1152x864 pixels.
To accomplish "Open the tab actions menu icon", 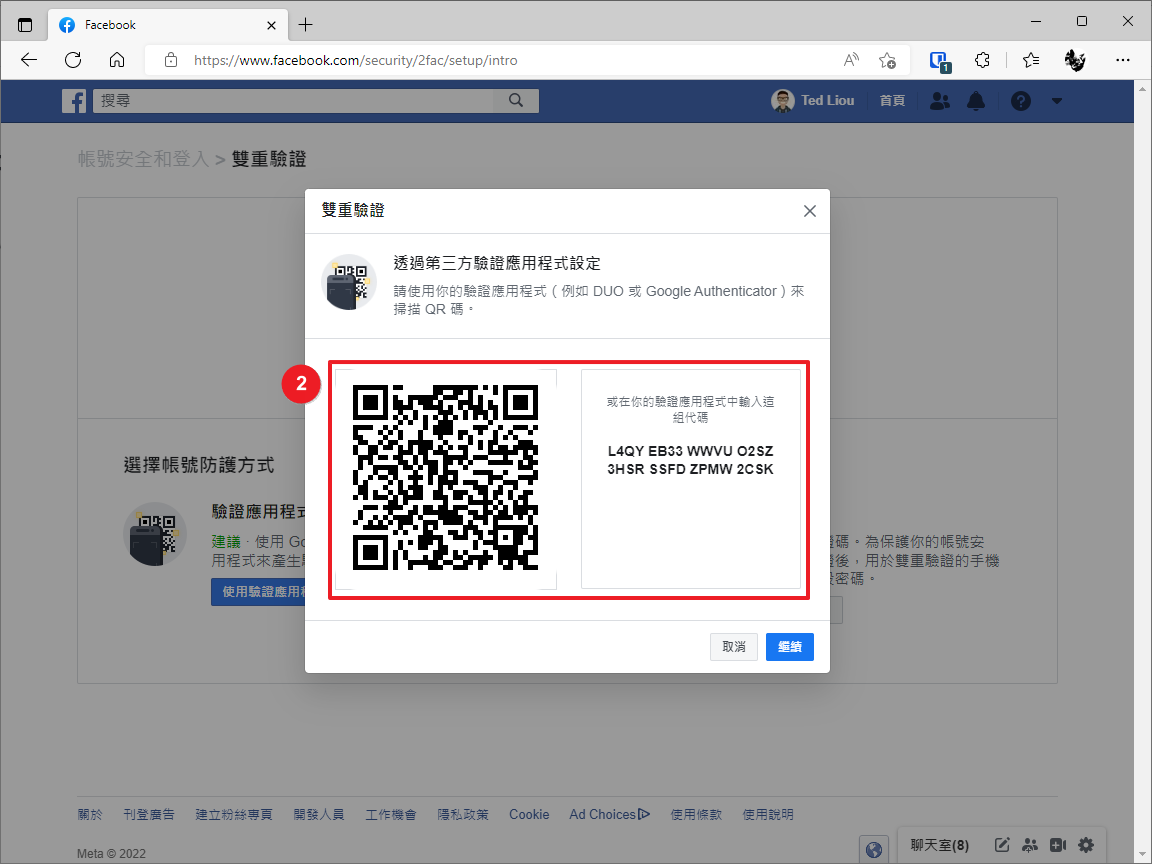I will tap(25, 25).
